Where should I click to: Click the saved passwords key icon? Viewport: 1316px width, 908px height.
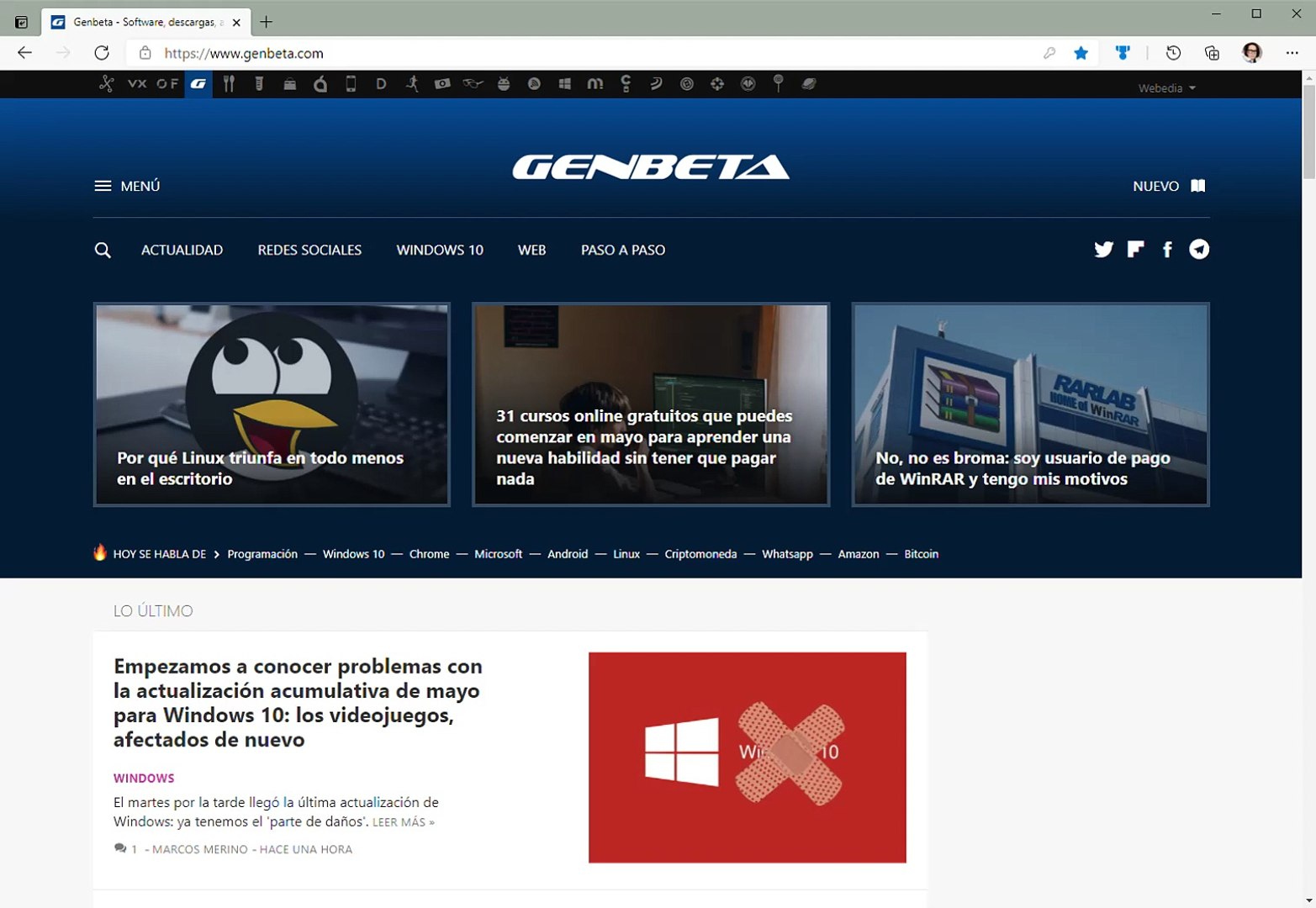pos(1049,53)
